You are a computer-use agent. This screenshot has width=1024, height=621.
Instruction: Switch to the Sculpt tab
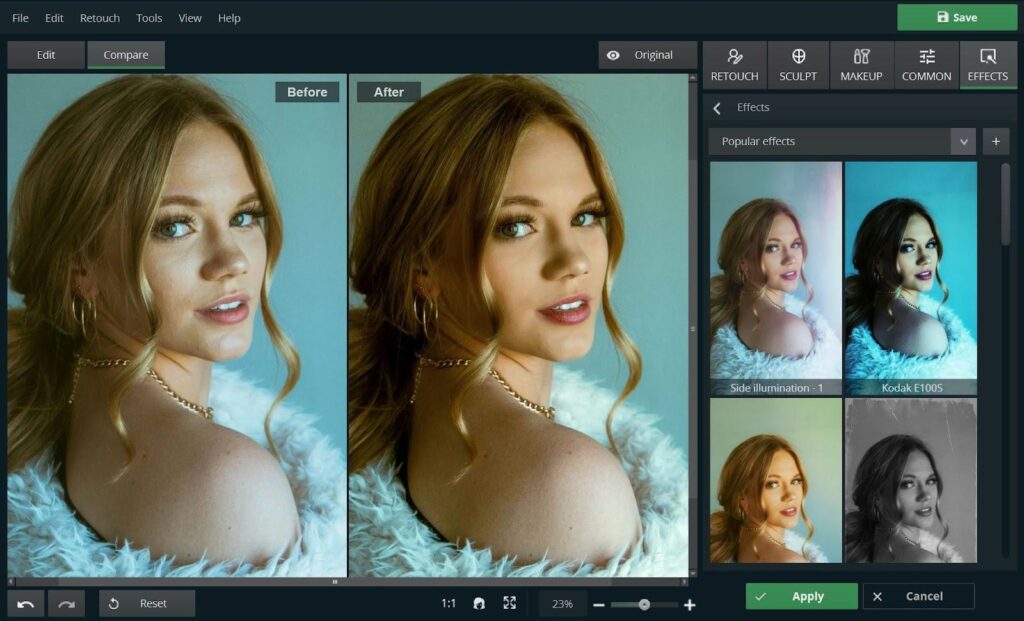click(798, 65)
